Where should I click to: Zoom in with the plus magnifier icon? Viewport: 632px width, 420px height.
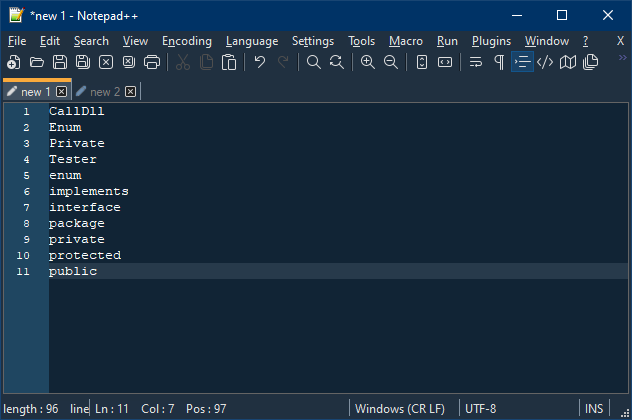pyautogui.click(x=368, y=62)
